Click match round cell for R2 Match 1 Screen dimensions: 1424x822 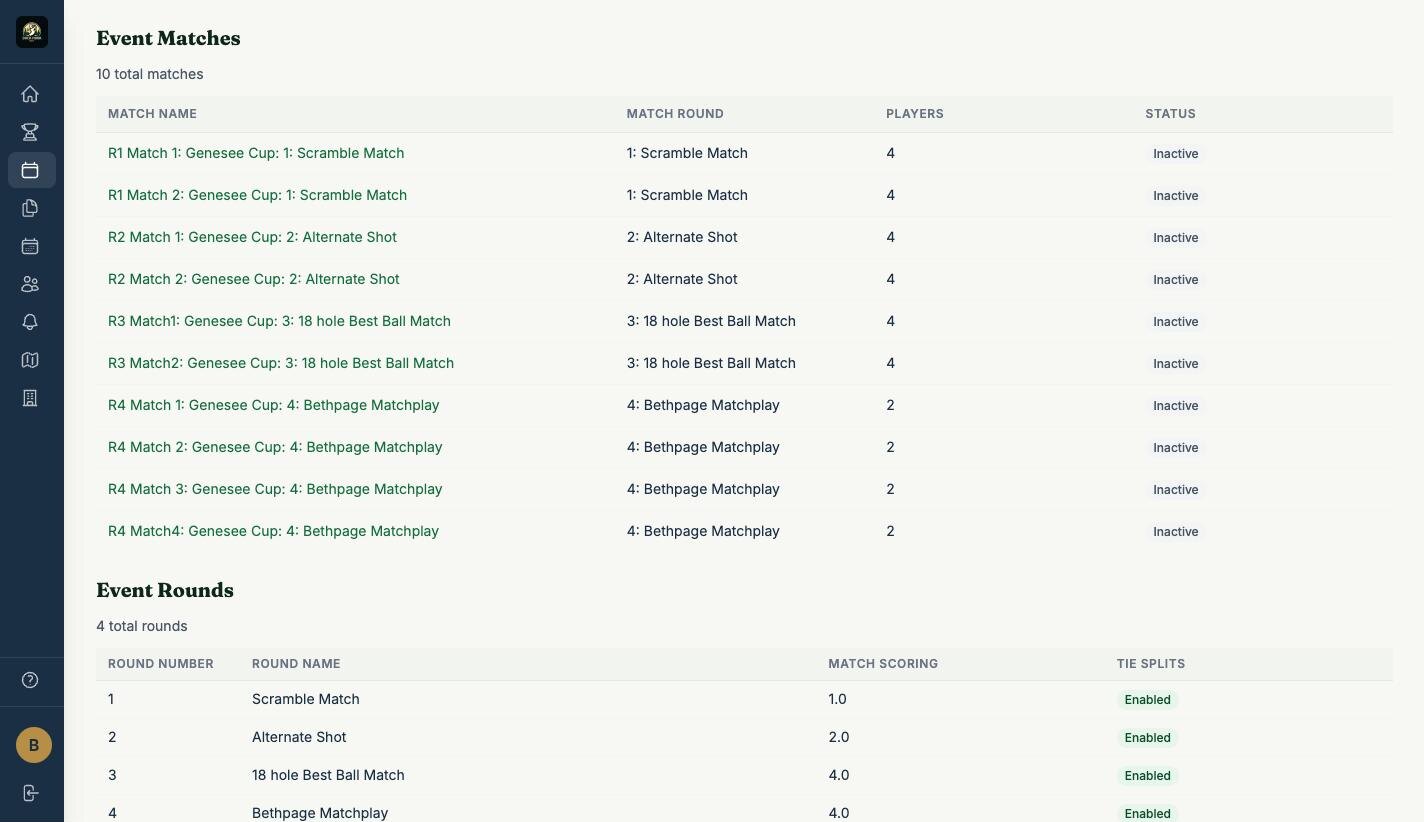click(682, 237)
